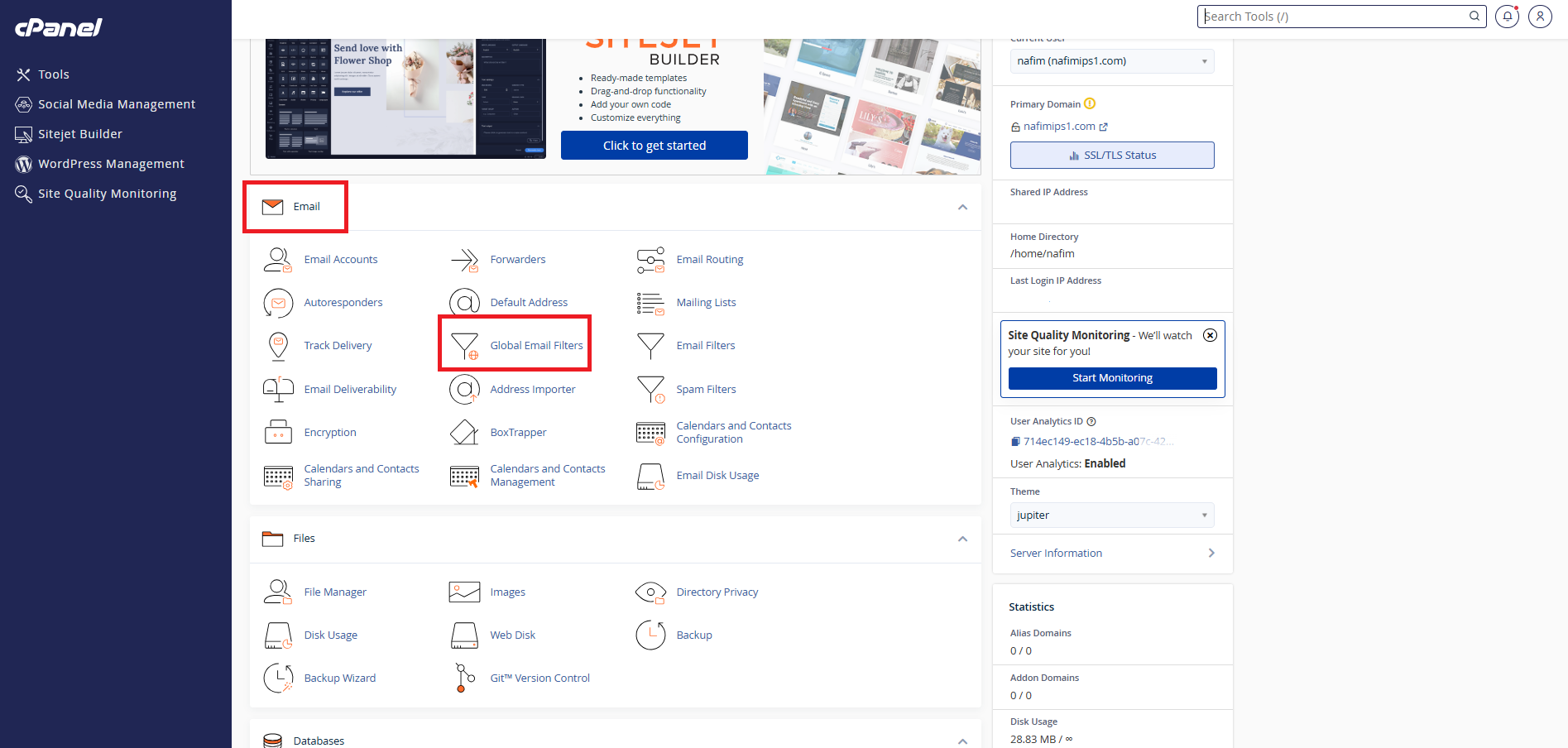Click the File Manager icon
The width and height of the screenshot is (1568, 748).
click(278, 592)
